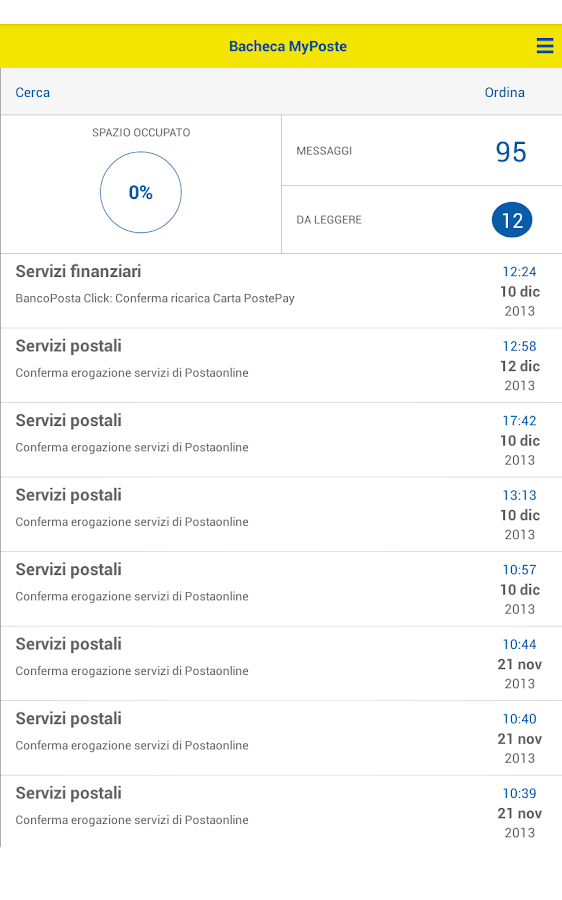The width and height of the screenshot is (562, 900).
Task: Open the Servizi postali message from 10:40
Action: click(281, 738)
